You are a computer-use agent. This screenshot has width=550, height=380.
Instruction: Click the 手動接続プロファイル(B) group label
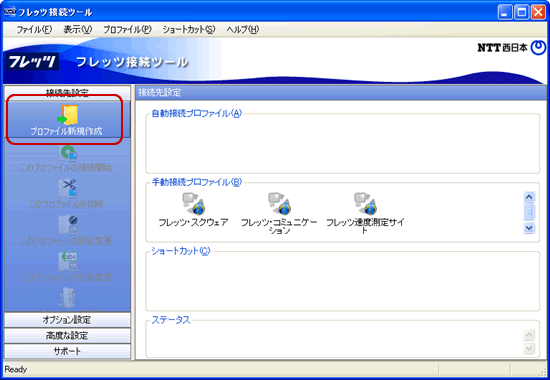coord(197,182)
